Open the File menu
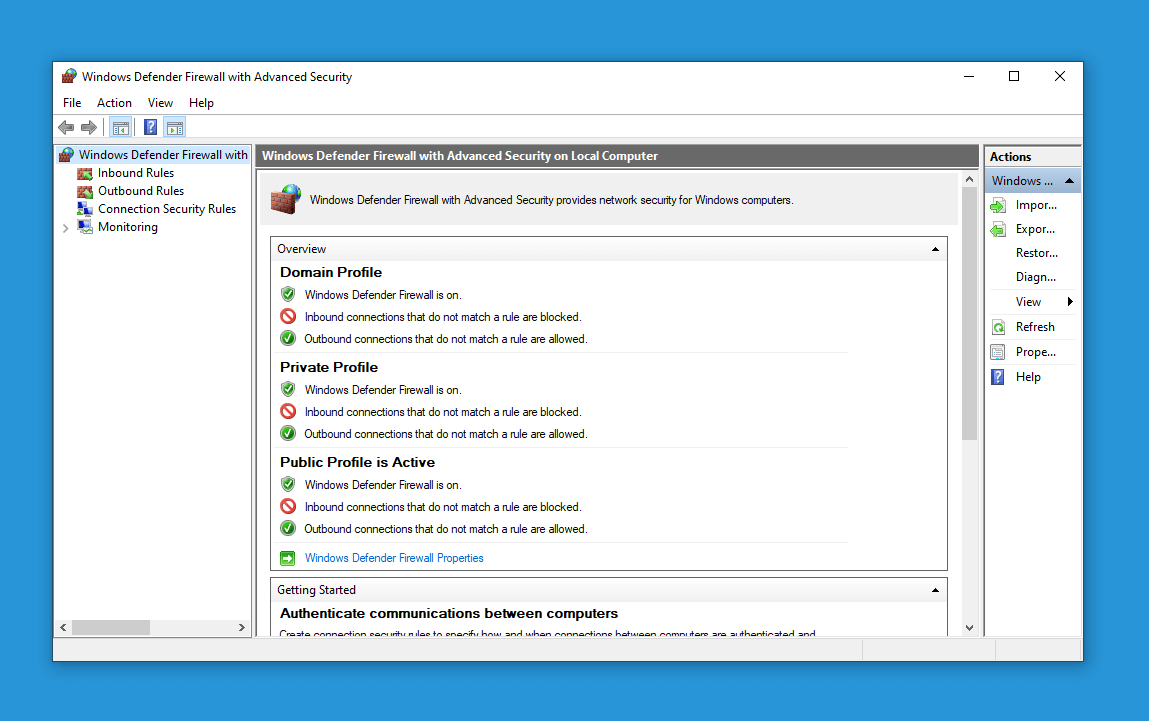Screen dimensions: 1149x721 click(72, 103)
